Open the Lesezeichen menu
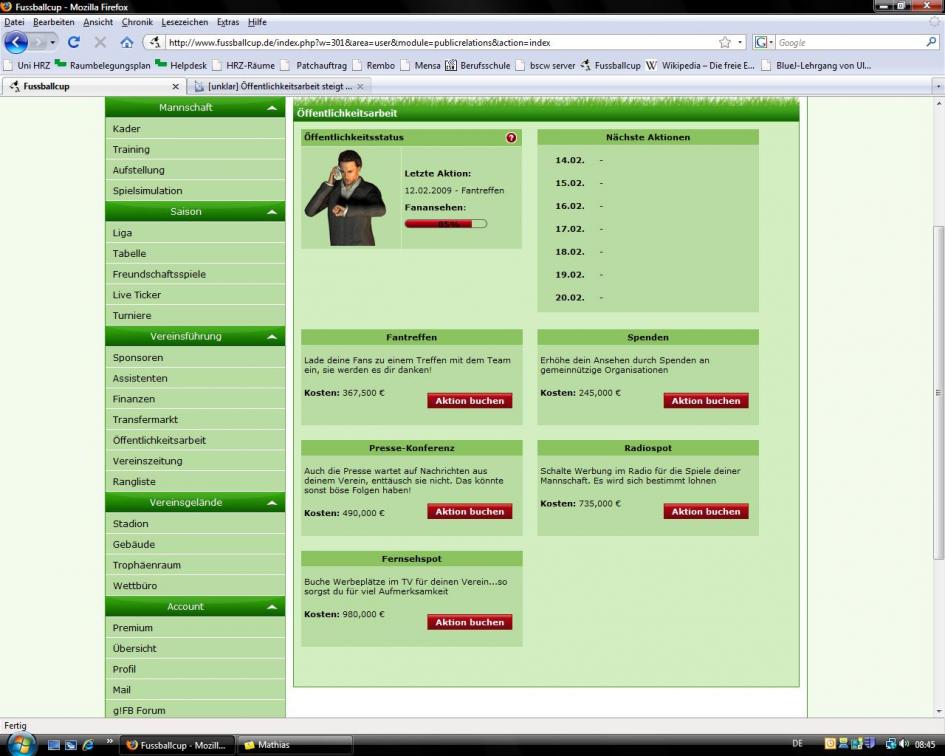The width and height of the screenshot is (945, 756). coord(184,22)
